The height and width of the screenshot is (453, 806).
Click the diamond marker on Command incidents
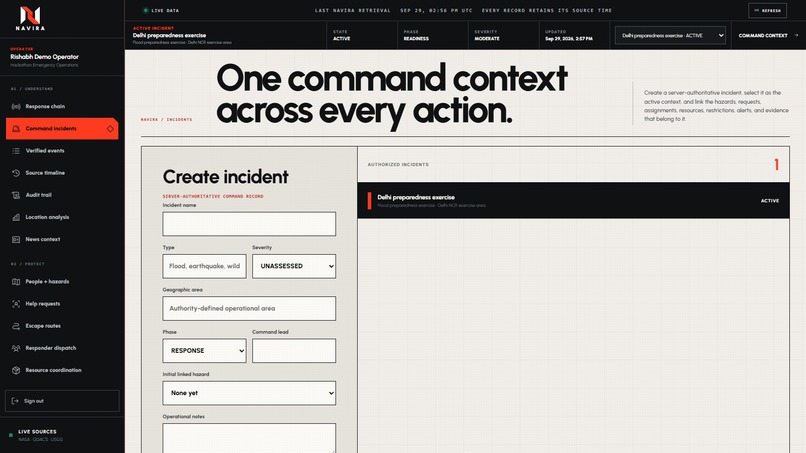tap(110, 129)
